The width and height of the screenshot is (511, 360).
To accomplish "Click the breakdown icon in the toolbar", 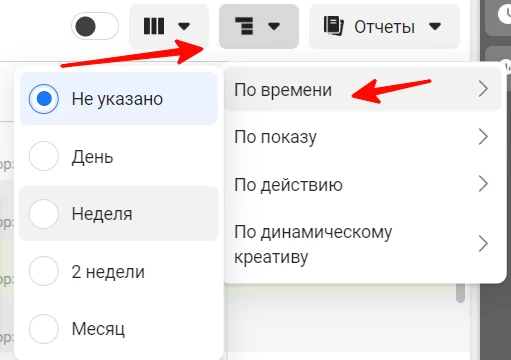I will tap(244, 26).
